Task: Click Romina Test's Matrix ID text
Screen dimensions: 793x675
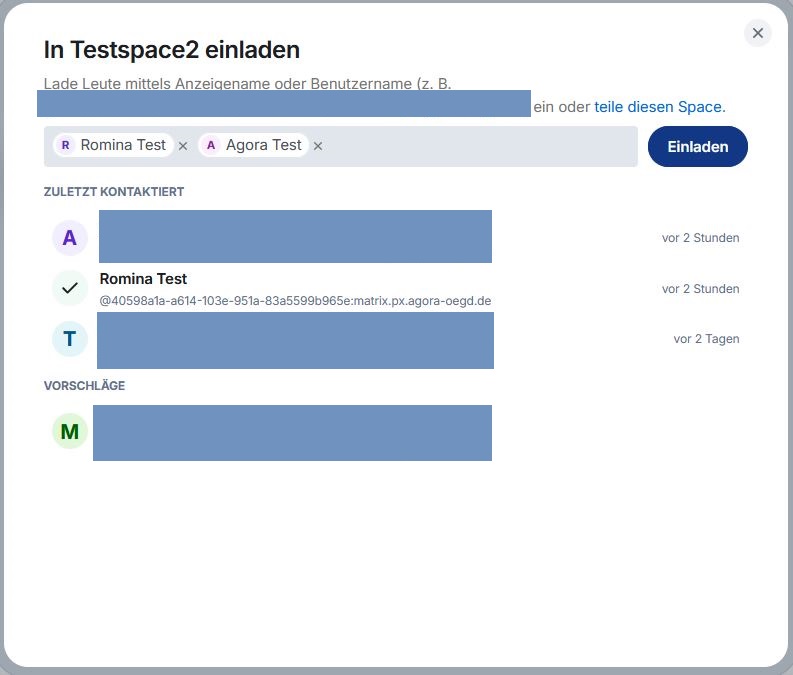Action: point(295,300)
